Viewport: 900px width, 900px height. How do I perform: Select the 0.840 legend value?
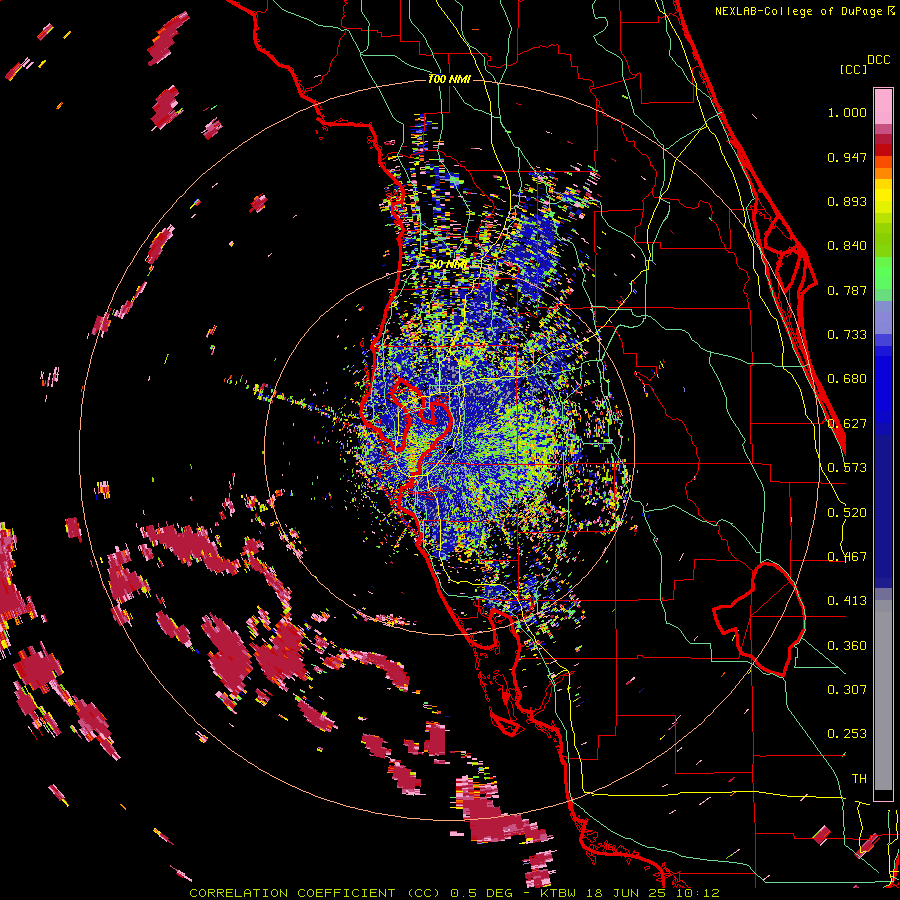coord(847,246)
